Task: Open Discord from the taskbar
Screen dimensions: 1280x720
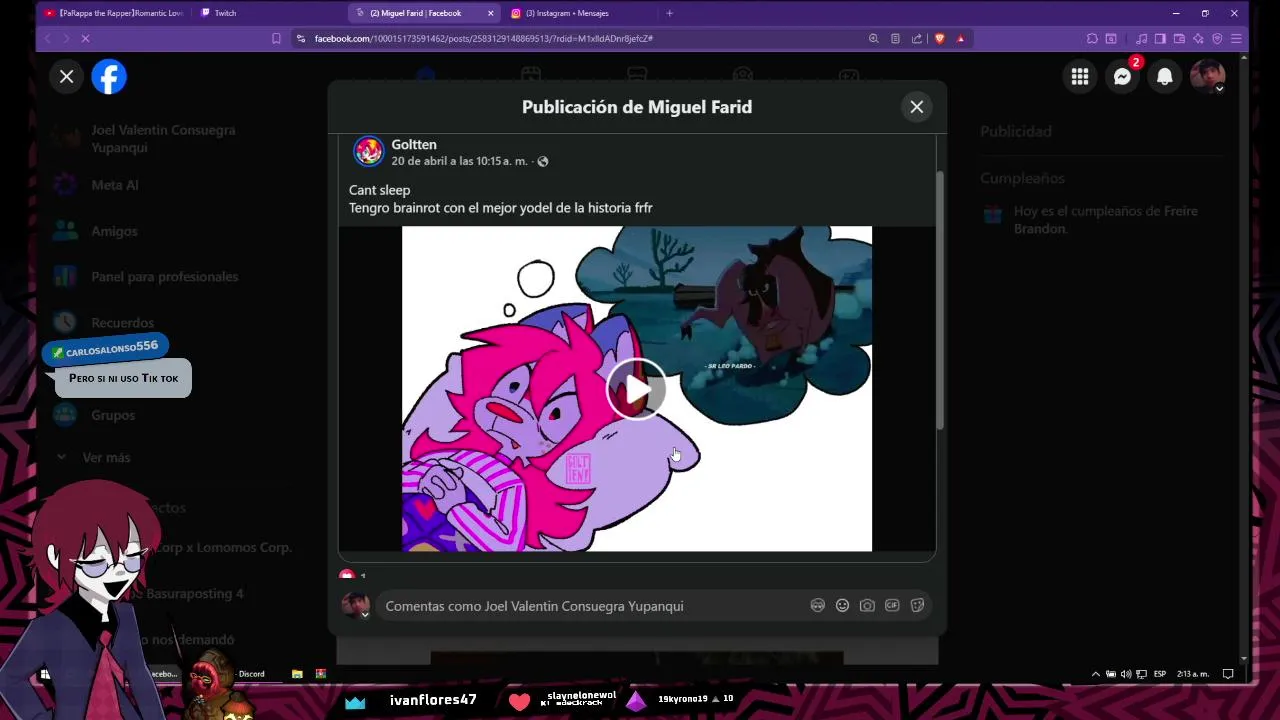Action: pyautogui.click(x=251, y=674)
